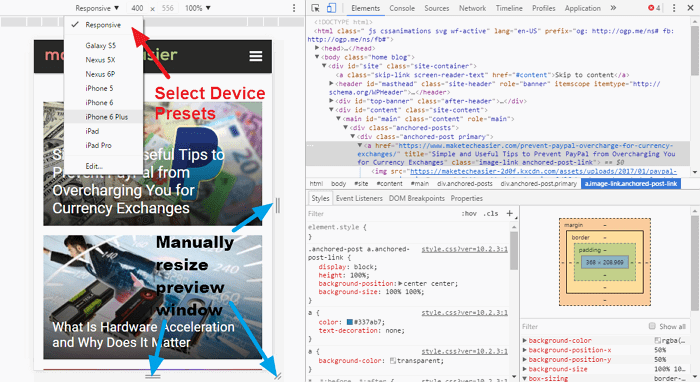Open the site hamburger menu icon
Image resolution: width=700 pixels, height=382 pixels.
tap(256, 56)
